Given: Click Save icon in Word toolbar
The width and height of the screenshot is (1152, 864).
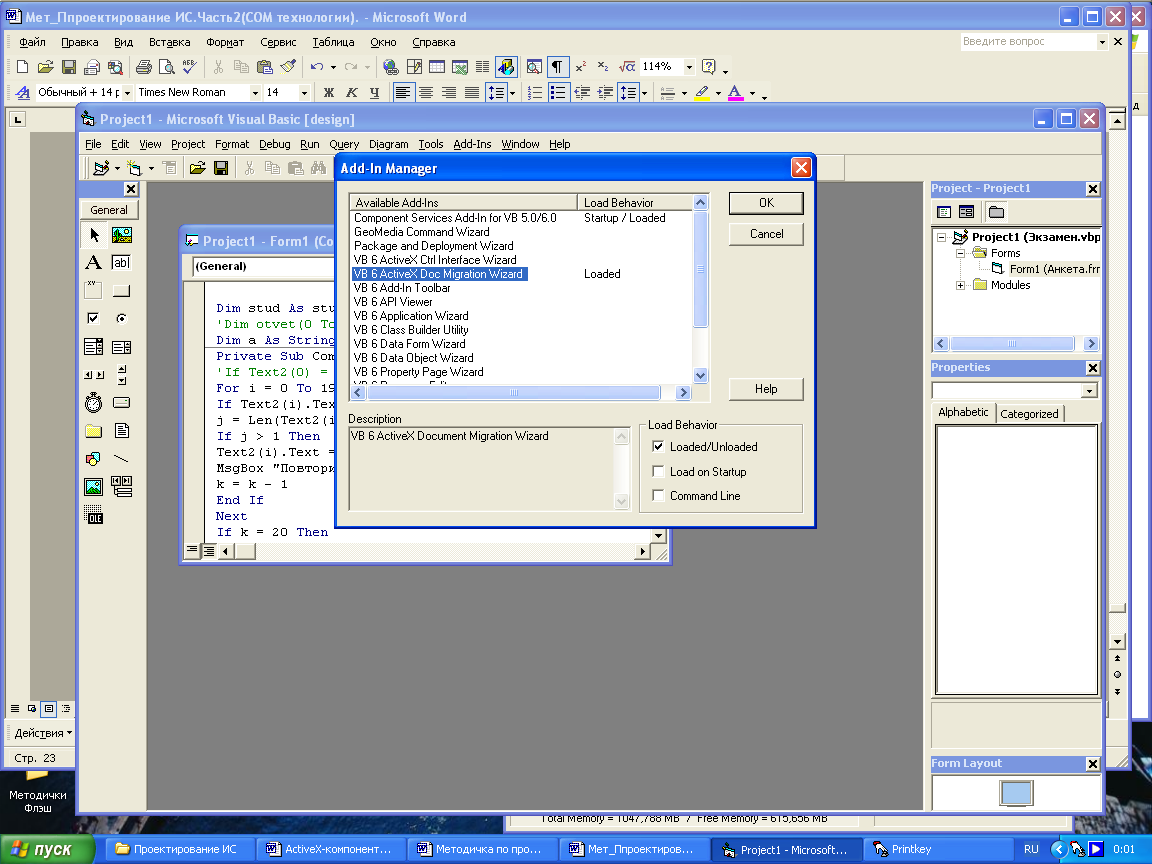Looking at the screenshot, I should (x=69, y=67).
